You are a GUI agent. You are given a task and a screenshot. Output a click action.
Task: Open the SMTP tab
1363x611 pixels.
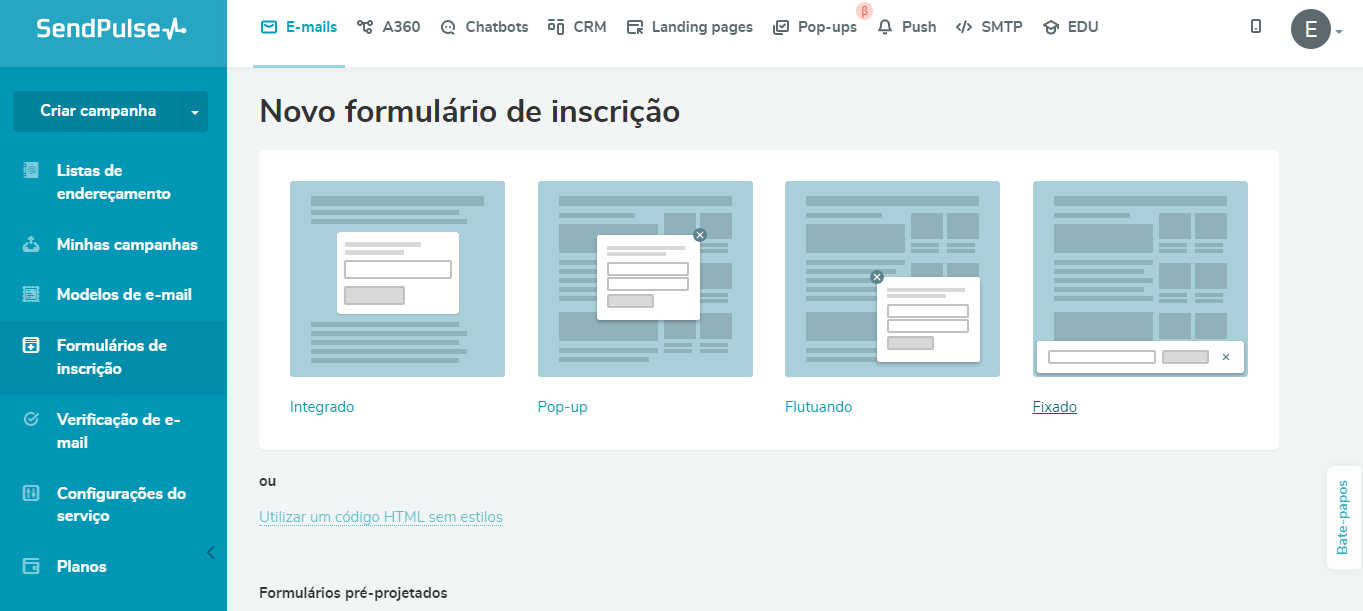(x=990, y=27)
